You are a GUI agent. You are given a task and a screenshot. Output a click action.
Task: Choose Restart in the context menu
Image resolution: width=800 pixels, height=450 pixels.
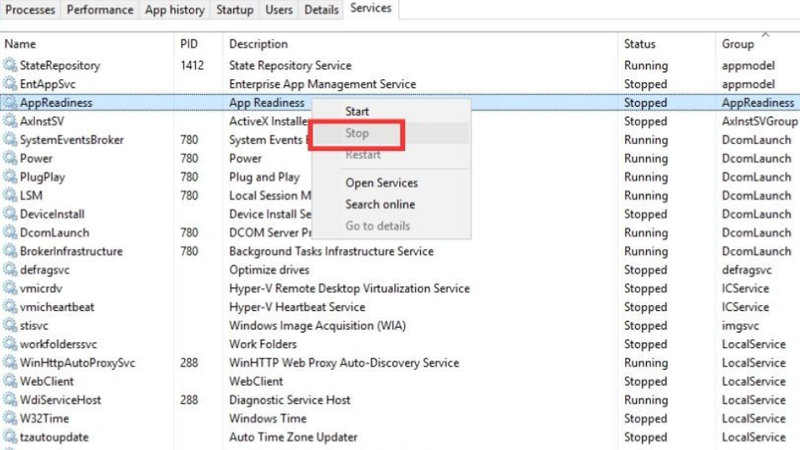tap(391, 155)
